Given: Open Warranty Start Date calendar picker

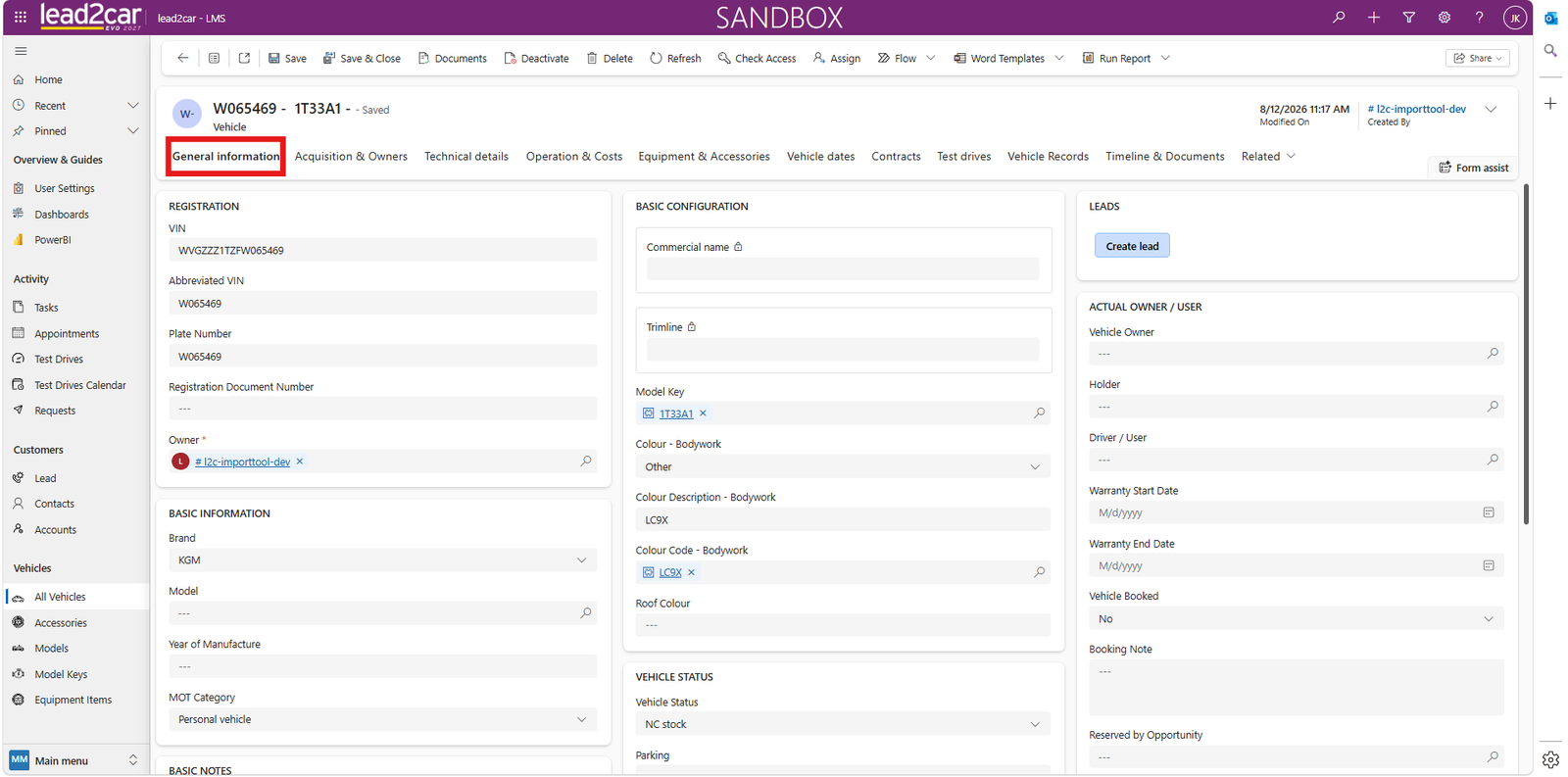Looking at the screenshot, I should tap(1489, 512).
